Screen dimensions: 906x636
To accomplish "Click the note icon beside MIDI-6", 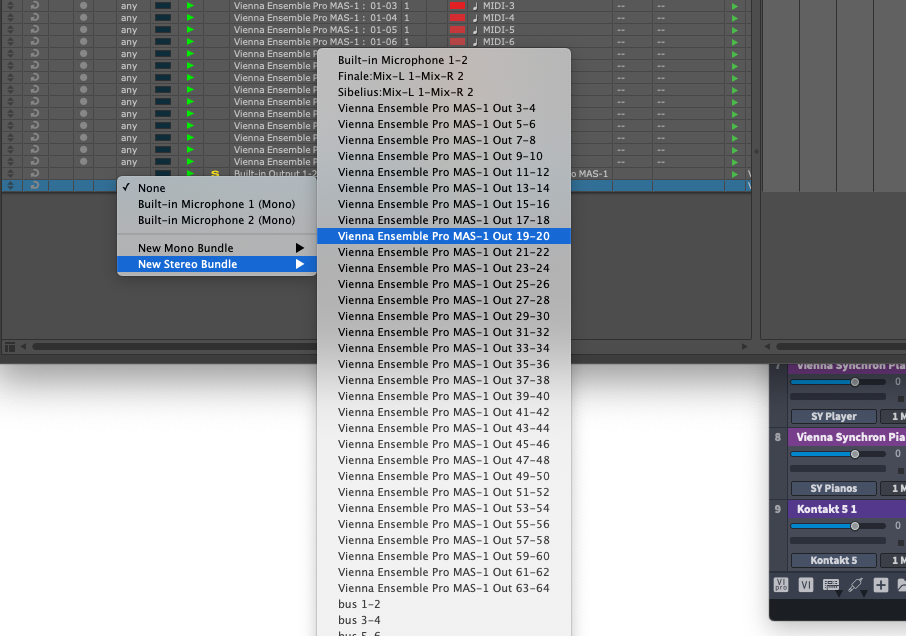I will point(475,42).
